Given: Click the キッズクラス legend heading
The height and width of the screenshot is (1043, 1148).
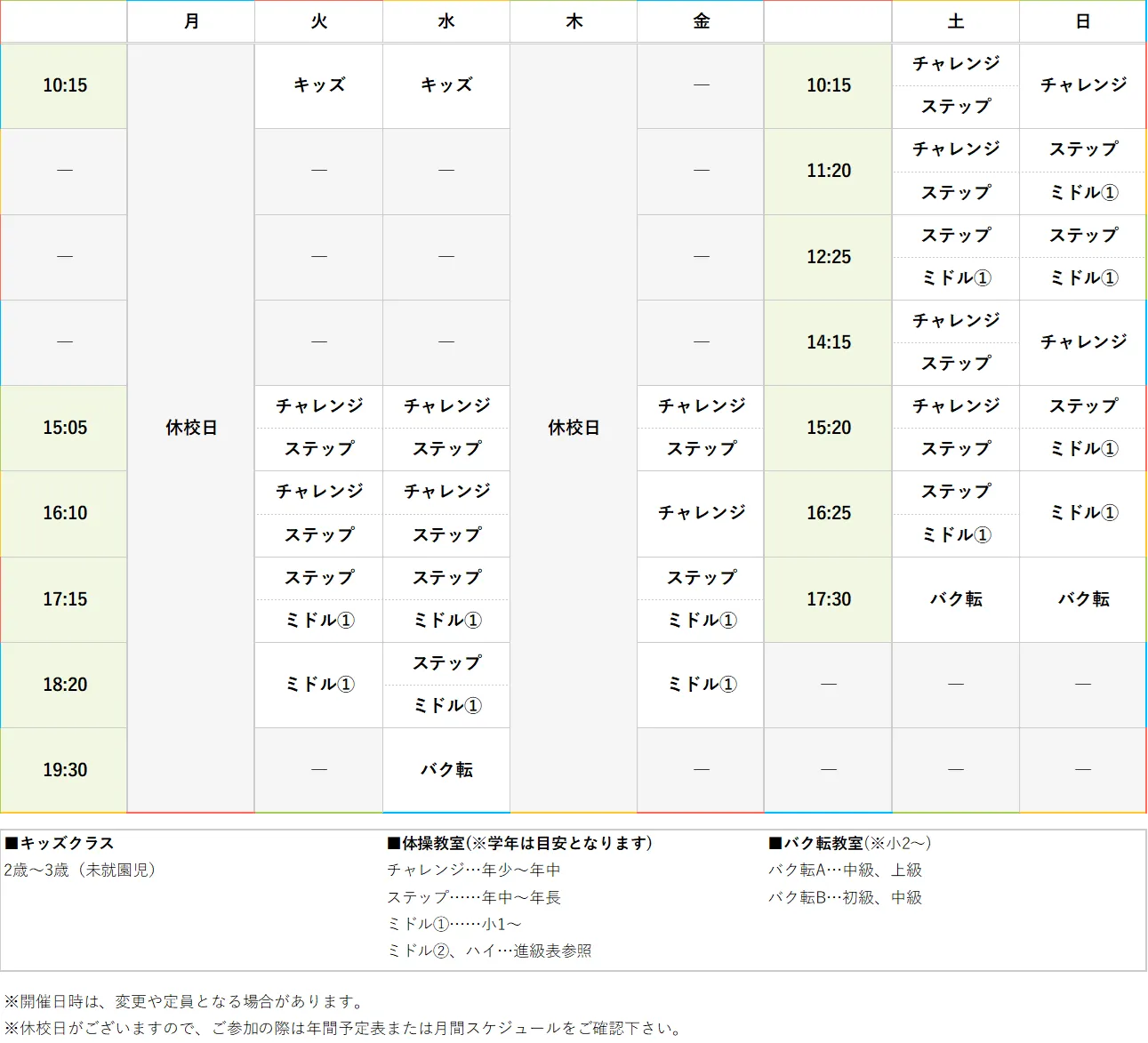Looking at the screenshot, I should [x=60, y=843].
